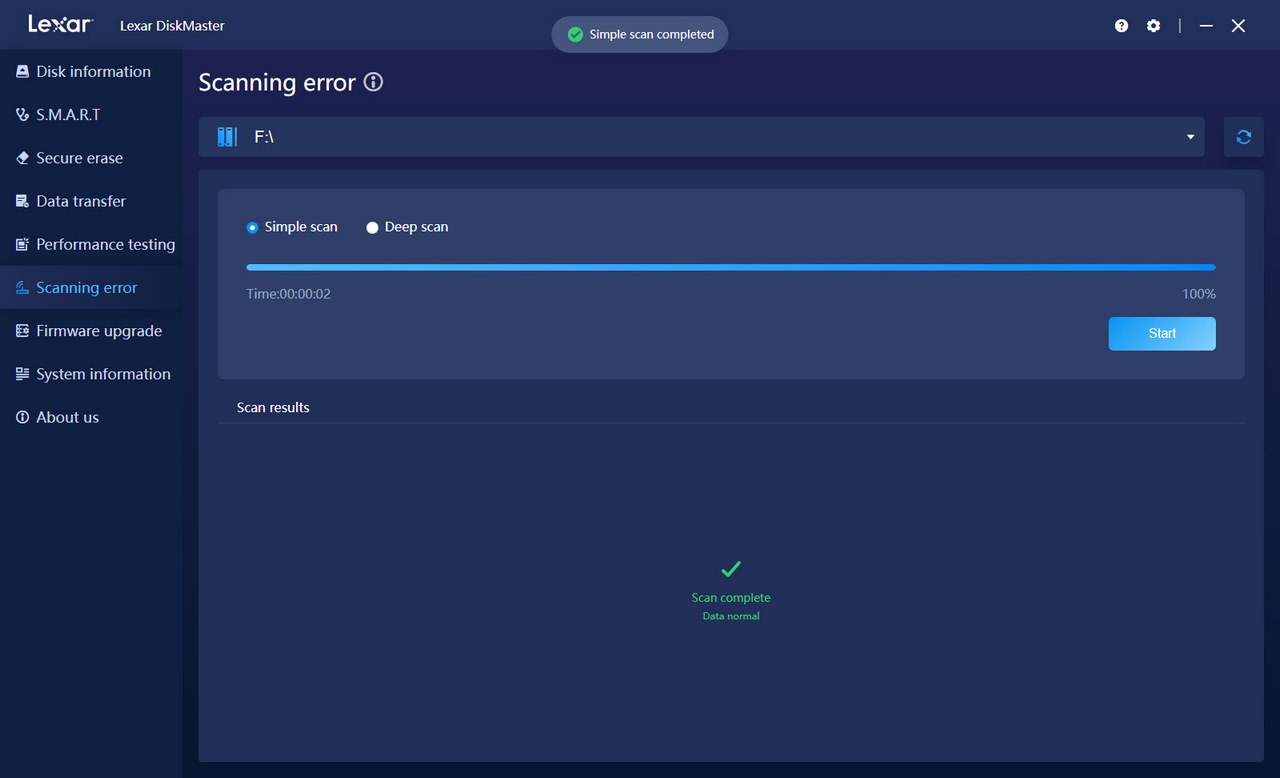Navigate to Performance testing
Viewport: 1280px width, 778px height.
pyautogui.click(x=91, y=244)
